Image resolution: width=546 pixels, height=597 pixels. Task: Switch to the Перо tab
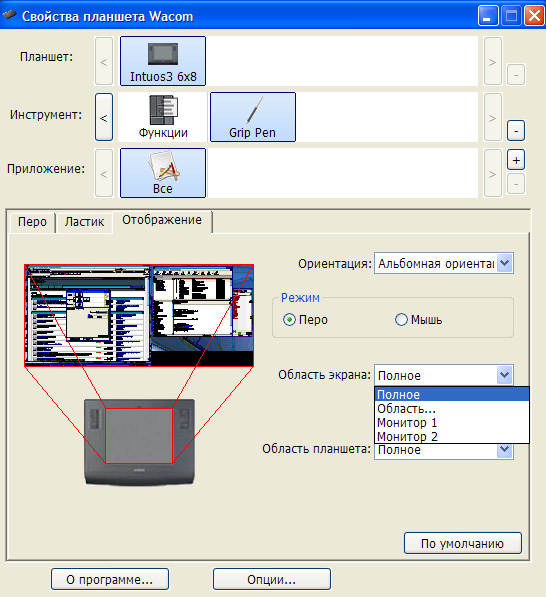click(32, 222)
